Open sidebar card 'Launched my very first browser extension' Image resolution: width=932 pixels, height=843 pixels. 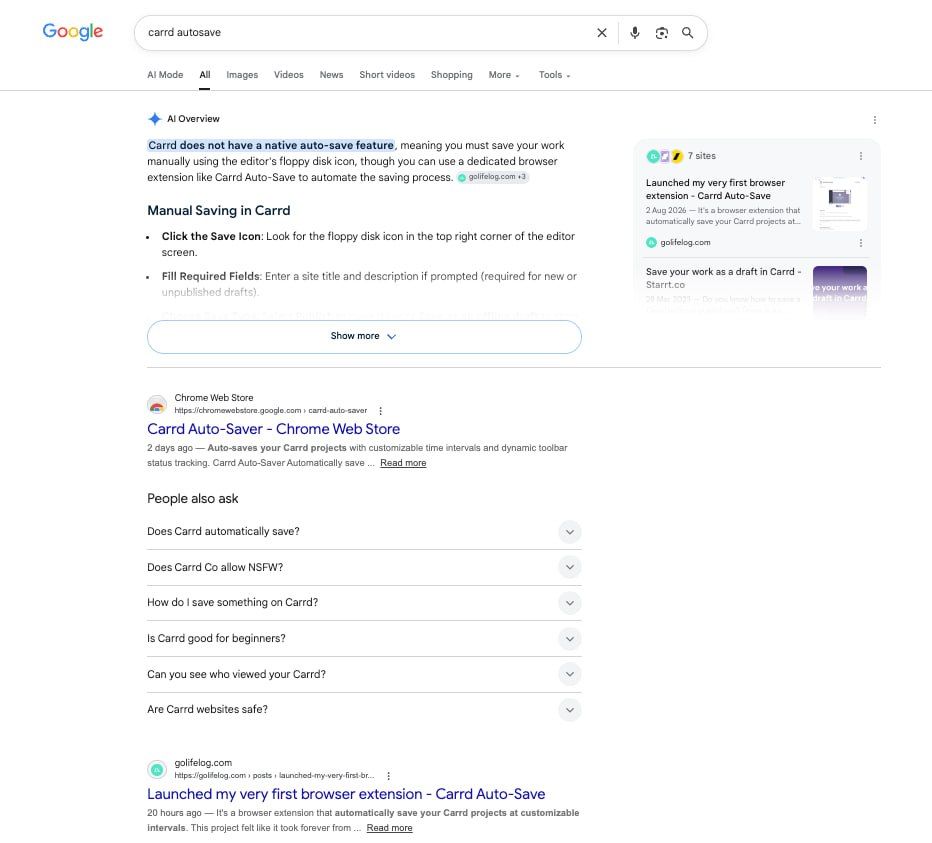(716, 190)
